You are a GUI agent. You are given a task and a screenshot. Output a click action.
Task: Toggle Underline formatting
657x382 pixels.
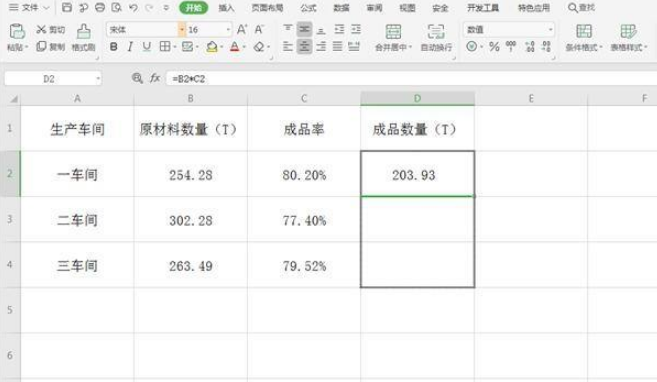click(147, 46)
